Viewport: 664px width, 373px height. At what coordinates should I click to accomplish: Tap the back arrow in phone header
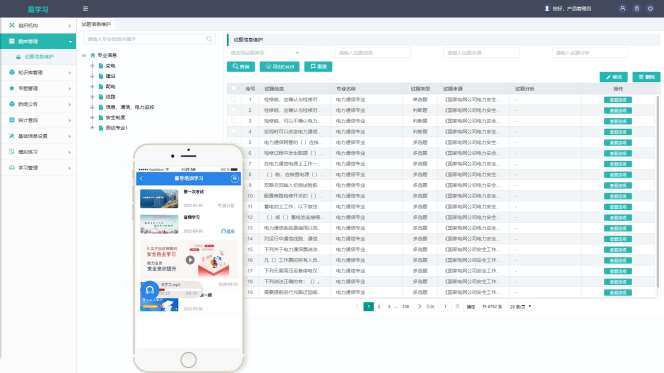[141, 179]
